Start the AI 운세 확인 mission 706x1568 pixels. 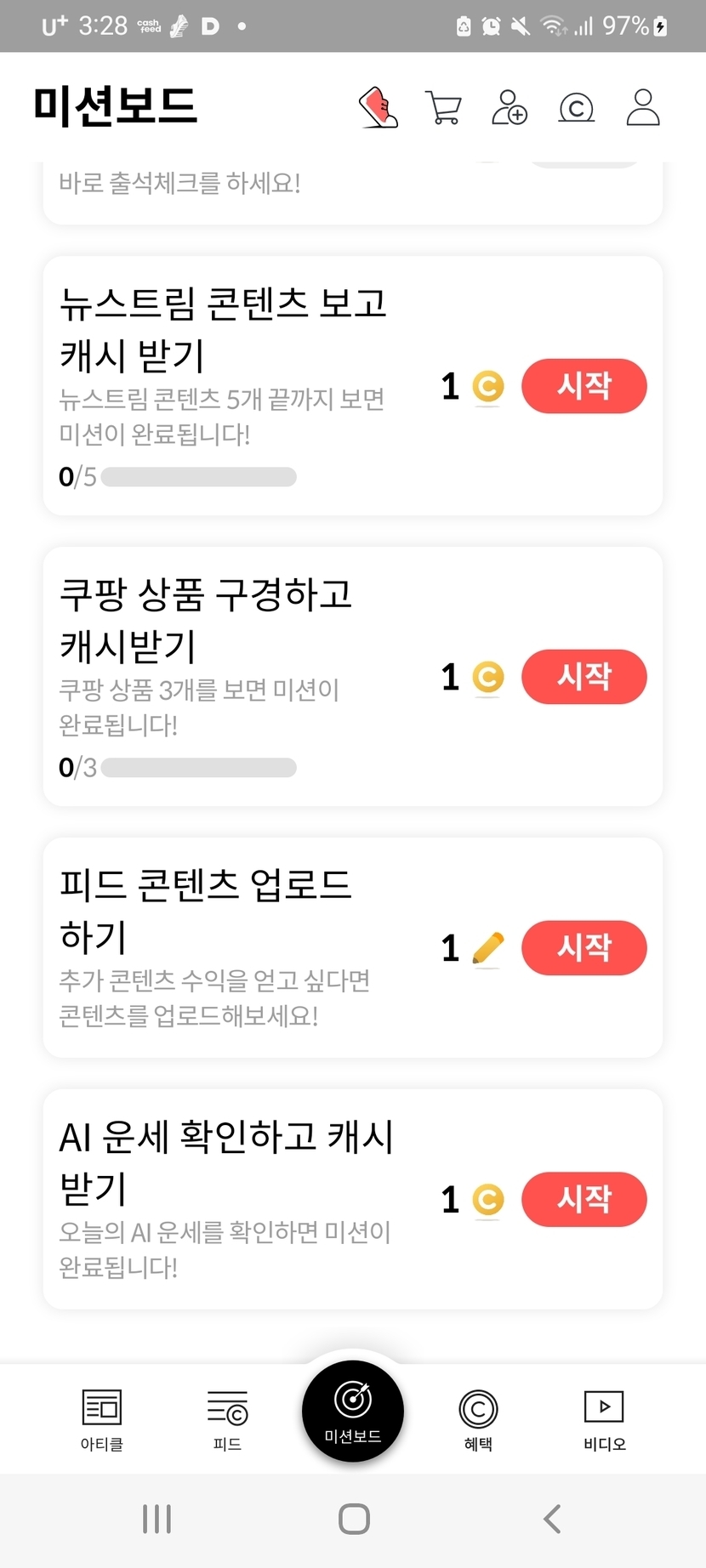tap(584, 1200)
